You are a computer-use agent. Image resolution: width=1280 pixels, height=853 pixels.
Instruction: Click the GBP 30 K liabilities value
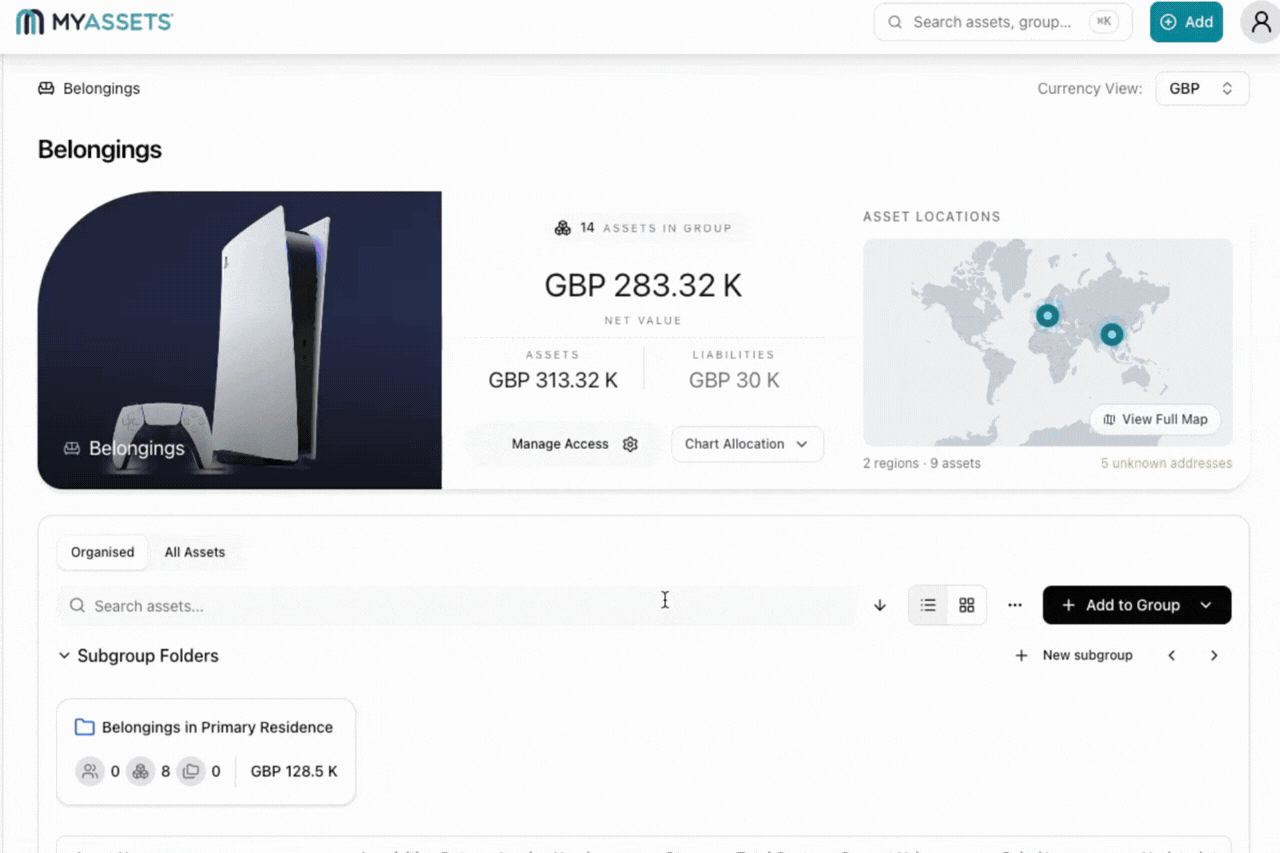[734, 380]
